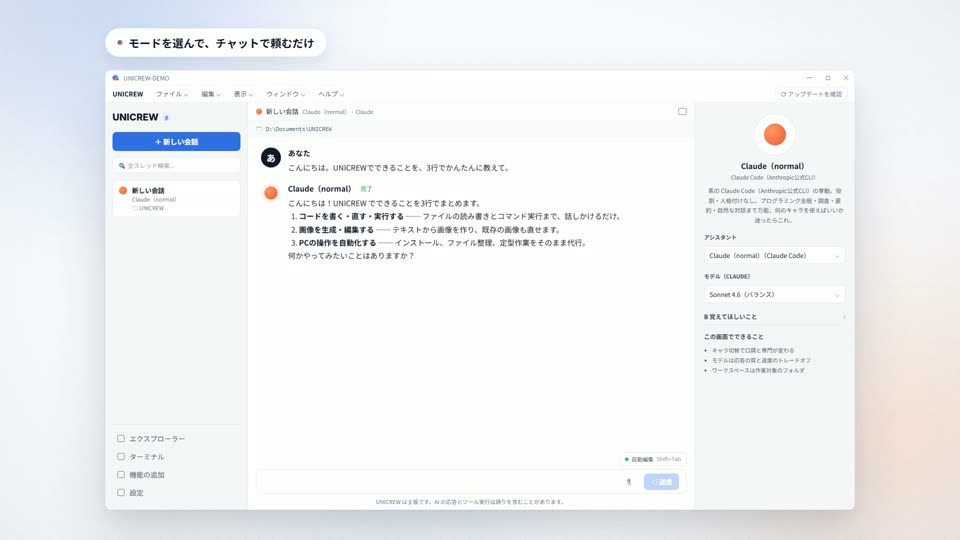Viewport: 960px width, 540px height.
Task: Minimize the UNICREW-DEMO window
Action: point(809,78)
